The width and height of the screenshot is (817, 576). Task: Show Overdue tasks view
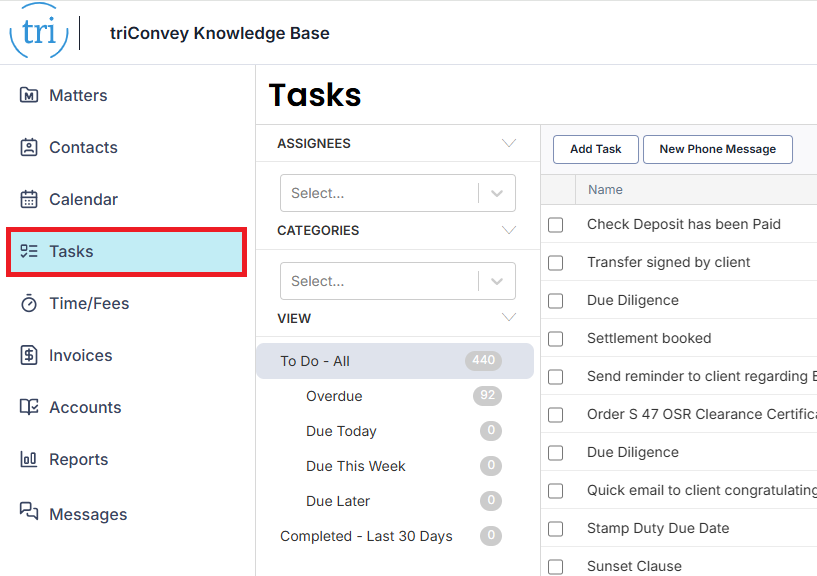(x=334, y=396)
